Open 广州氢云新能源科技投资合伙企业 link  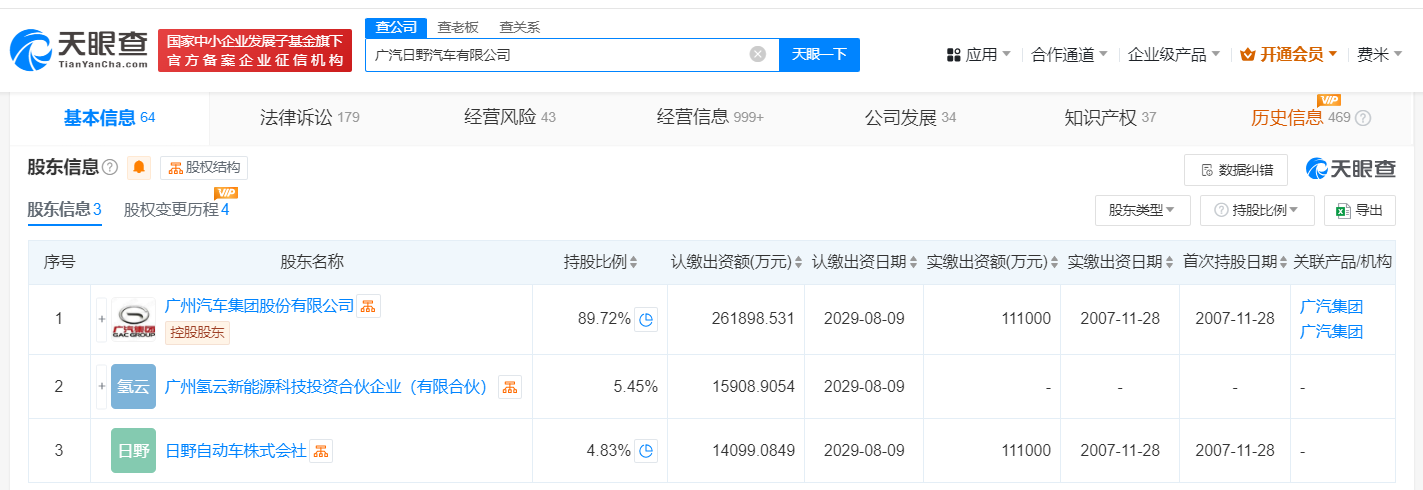(x=329, y=386)
